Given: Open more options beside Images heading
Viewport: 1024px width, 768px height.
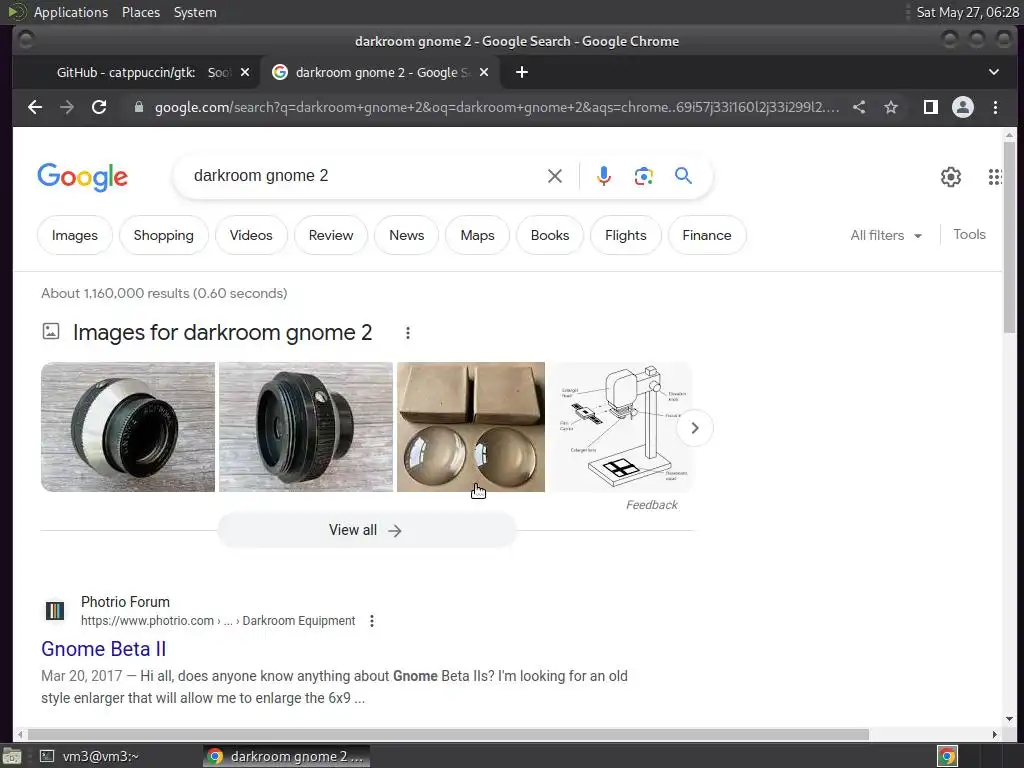Looking at the screenshot, I should (408, 333).
